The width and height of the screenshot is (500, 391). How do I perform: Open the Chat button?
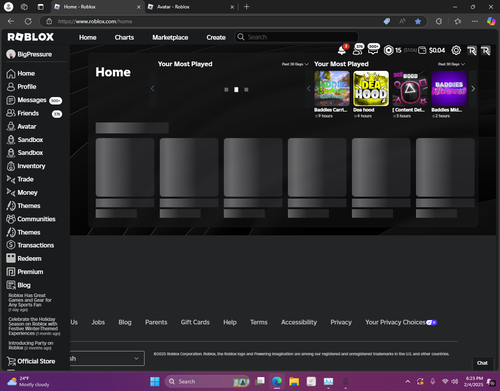point(482,363)
